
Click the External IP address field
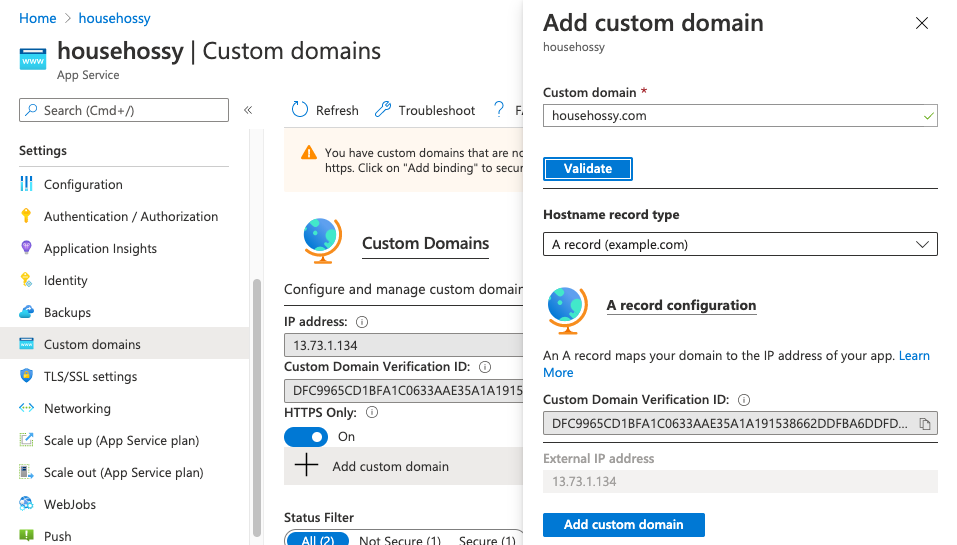pos(740,482)
